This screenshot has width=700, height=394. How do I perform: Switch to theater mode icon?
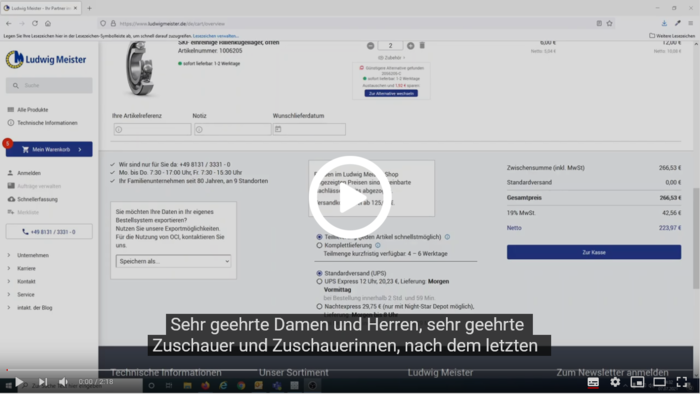pos(659,382)
